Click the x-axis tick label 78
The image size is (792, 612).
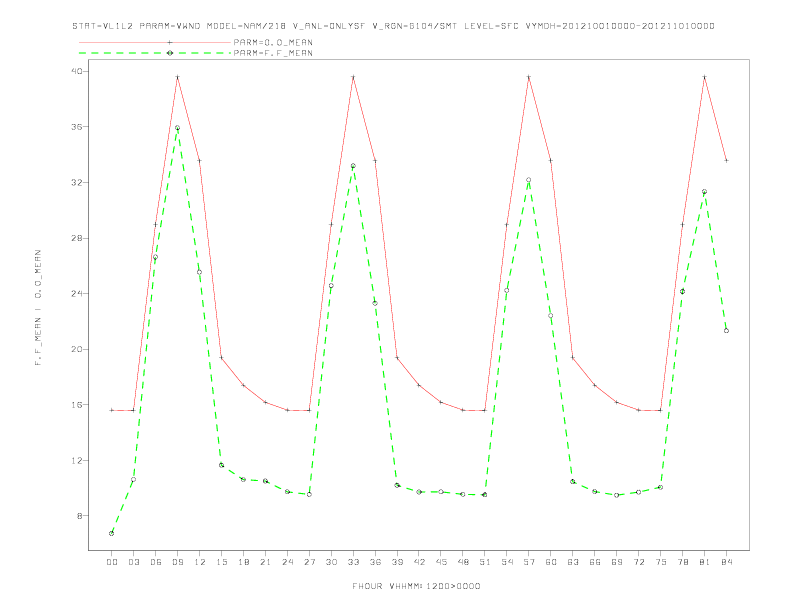pyautogui.click(x=682, y=562)
